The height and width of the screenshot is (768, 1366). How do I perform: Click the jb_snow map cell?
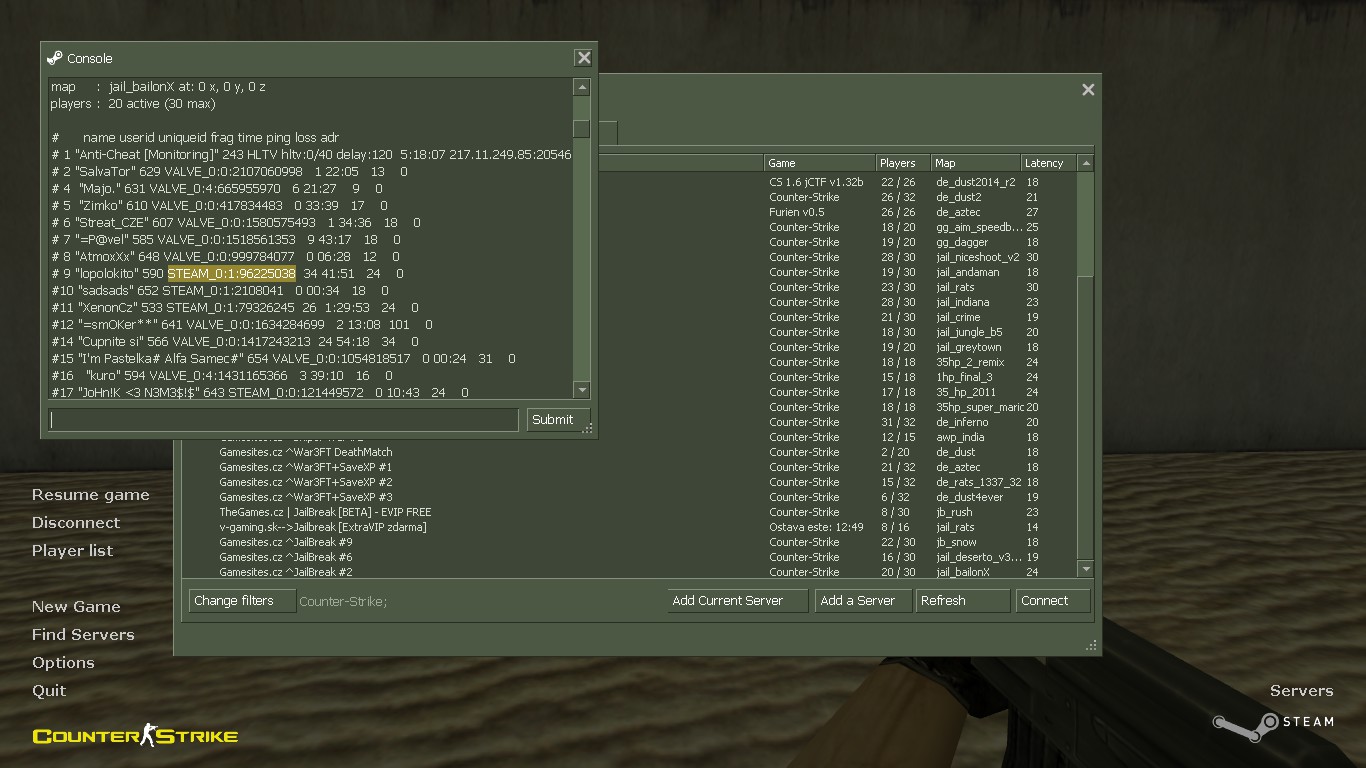pyautogui.click(x=956, y=542)
